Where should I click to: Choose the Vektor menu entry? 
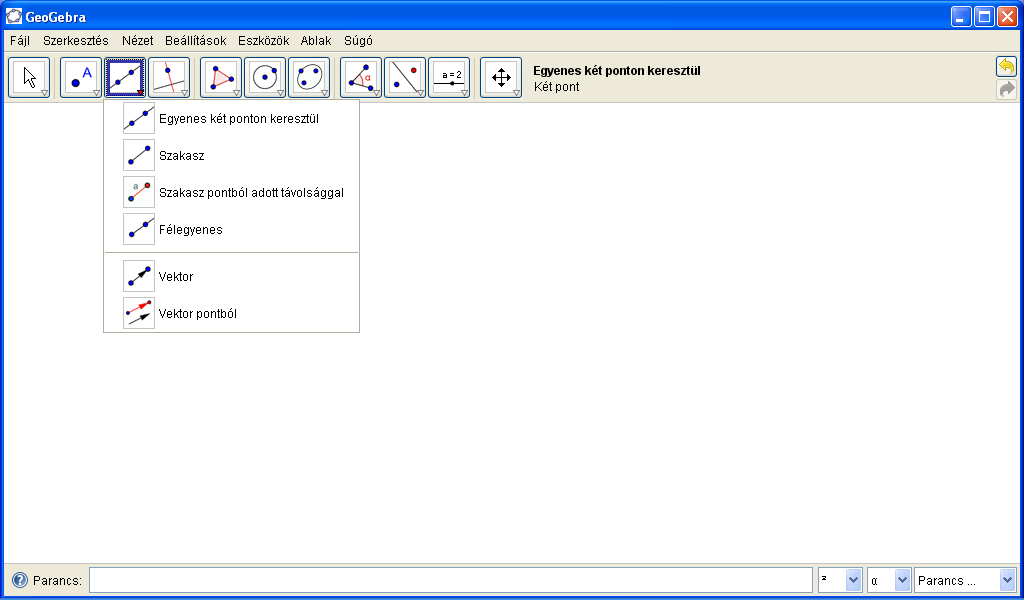(x=232, y=276)
